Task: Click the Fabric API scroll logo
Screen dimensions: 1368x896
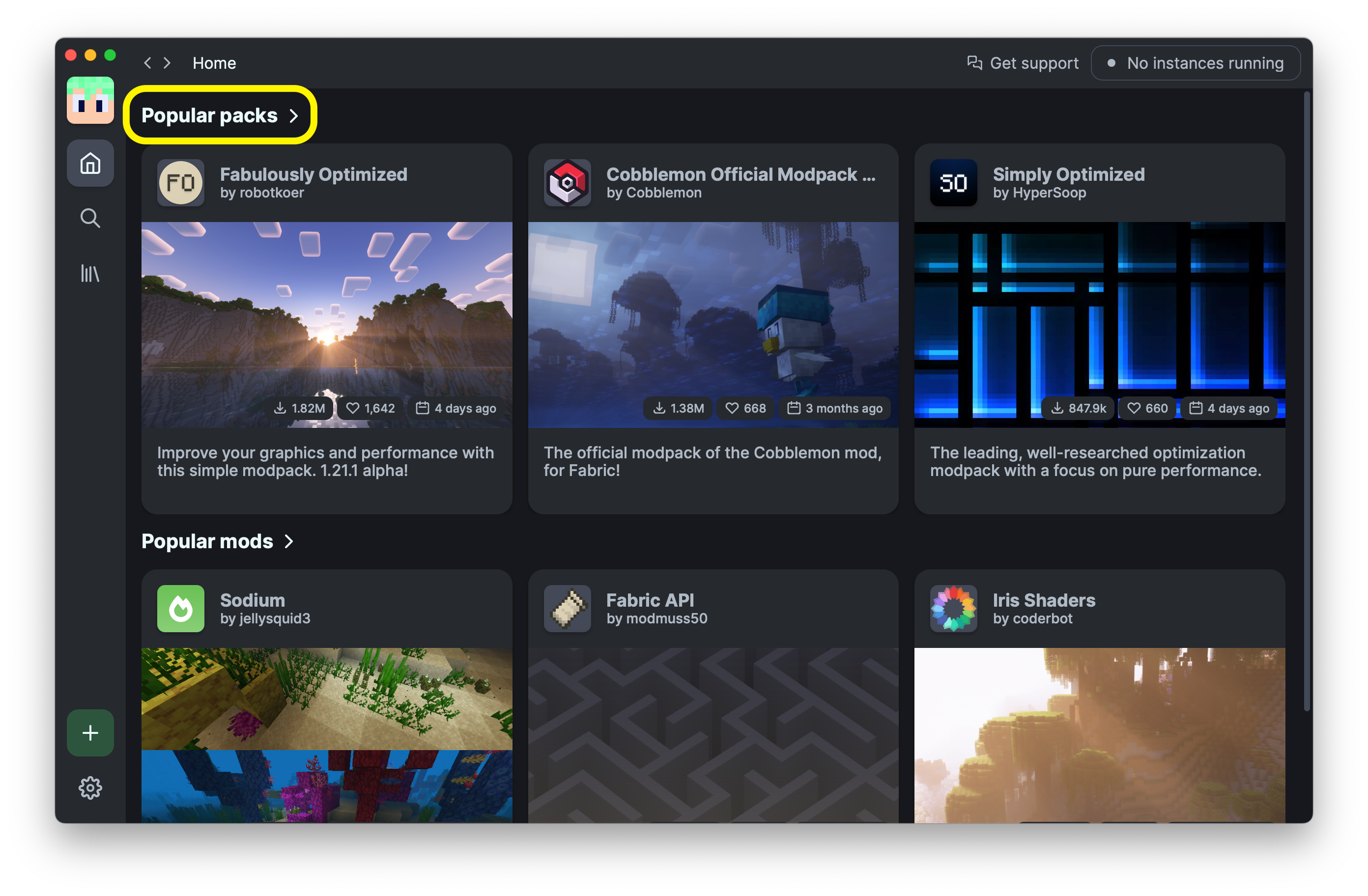Action: tap(568, 609)
